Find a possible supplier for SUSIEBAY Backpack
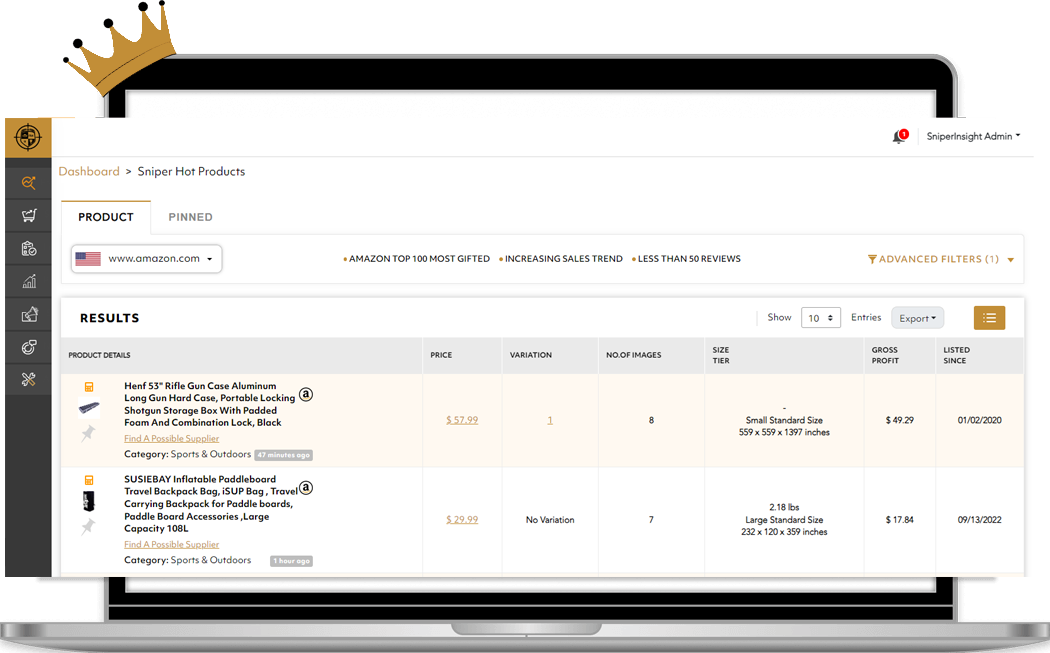This screenshot has height=653, width=1050. click(171, 545)
